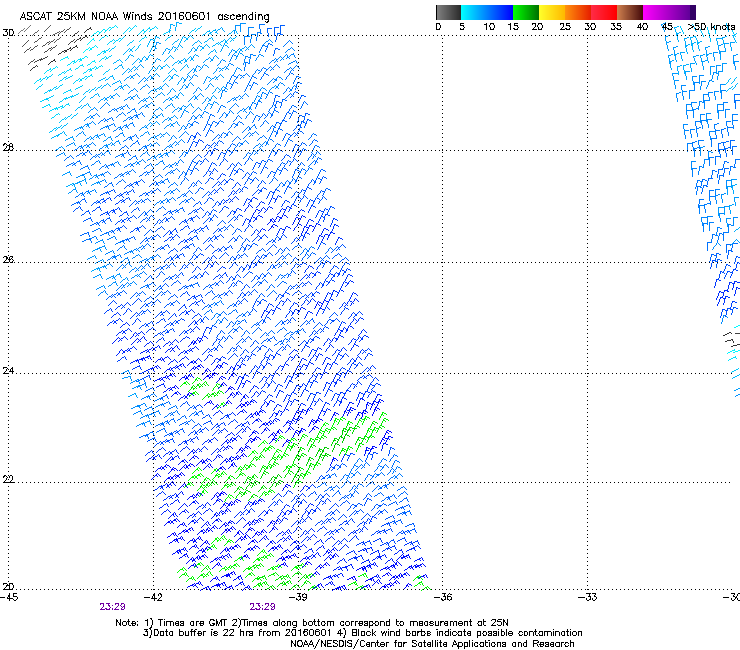Click longitude axis label '-36'

coord(443,597)
